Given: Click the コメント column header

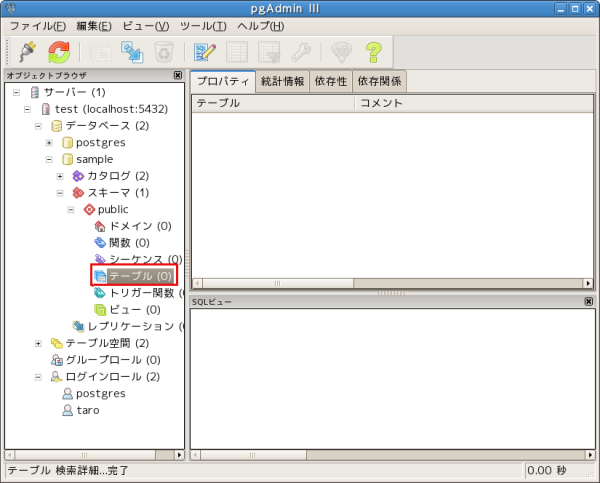Looking at the screenshot, I should 474,103.
